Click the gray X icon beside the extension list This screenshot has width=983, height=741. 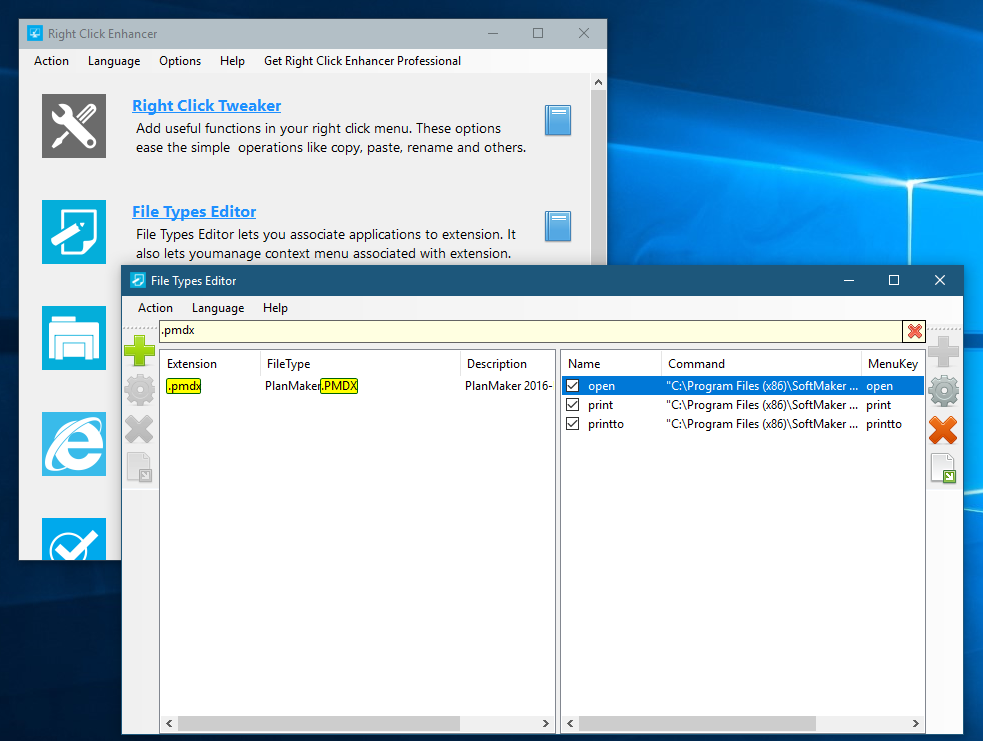click(x=139, y=429)
